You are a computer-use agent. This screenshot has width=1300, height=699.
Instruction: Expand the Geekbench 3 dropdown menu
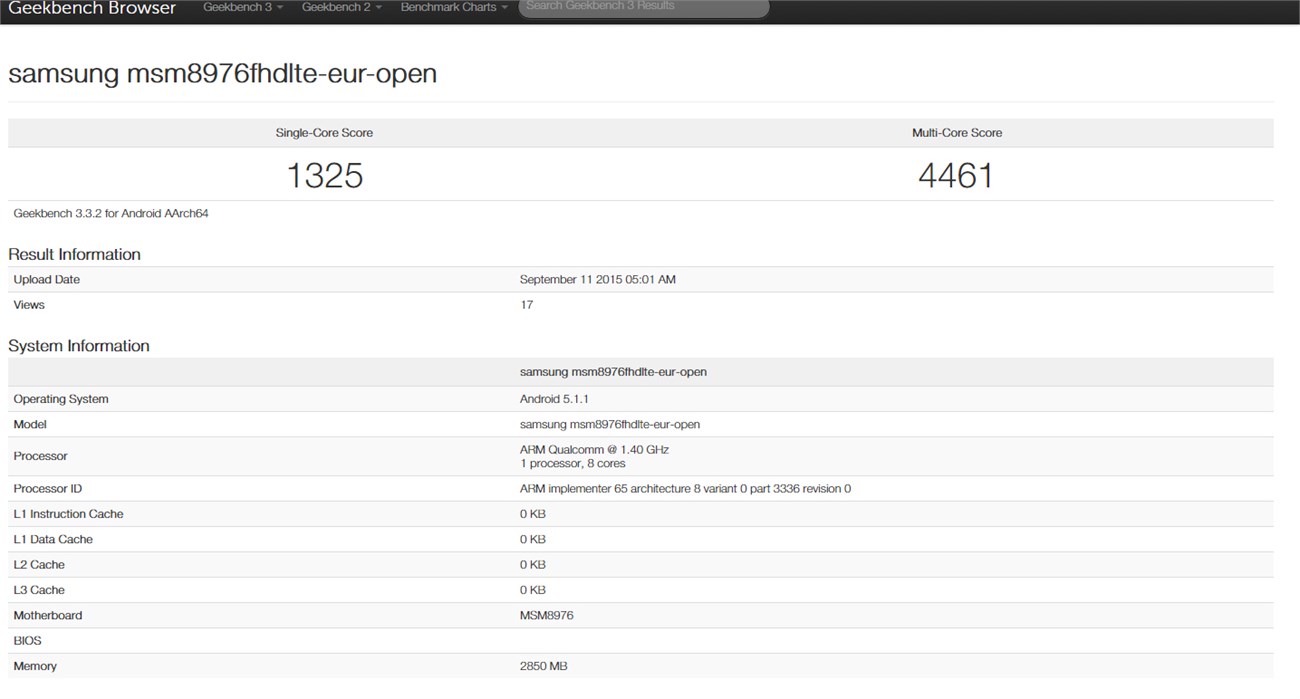pos(243,7)
